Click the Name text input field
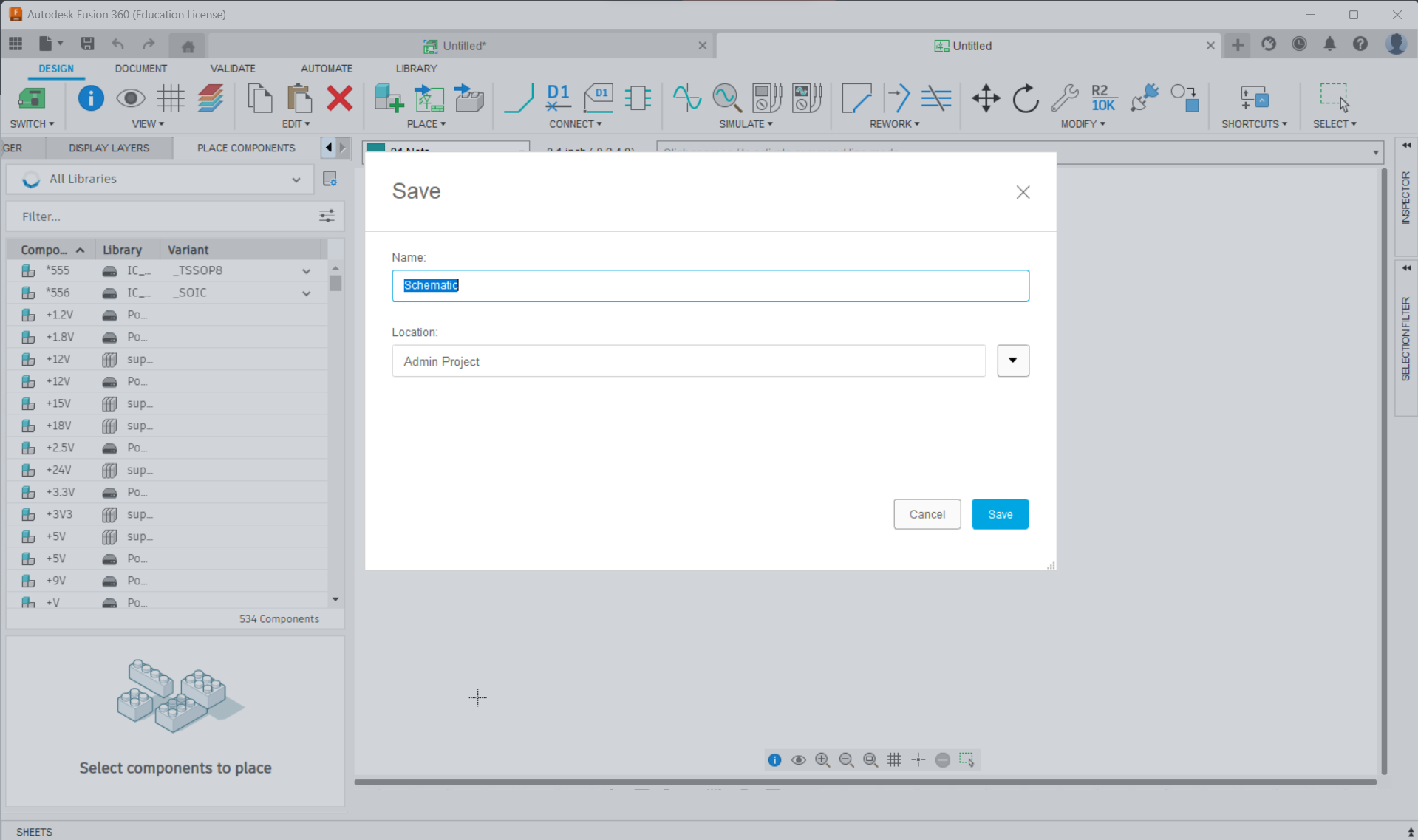The width and height of the screenshot is (1418, 840). (x=709, y=286)
